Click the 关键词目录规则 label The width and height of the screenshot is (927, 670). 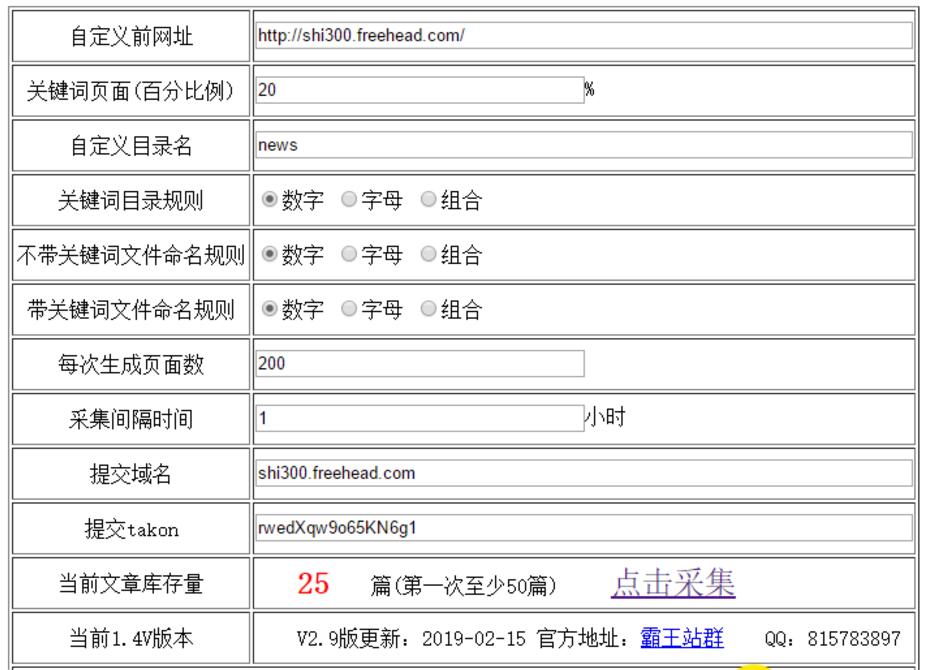coord(131,200)
